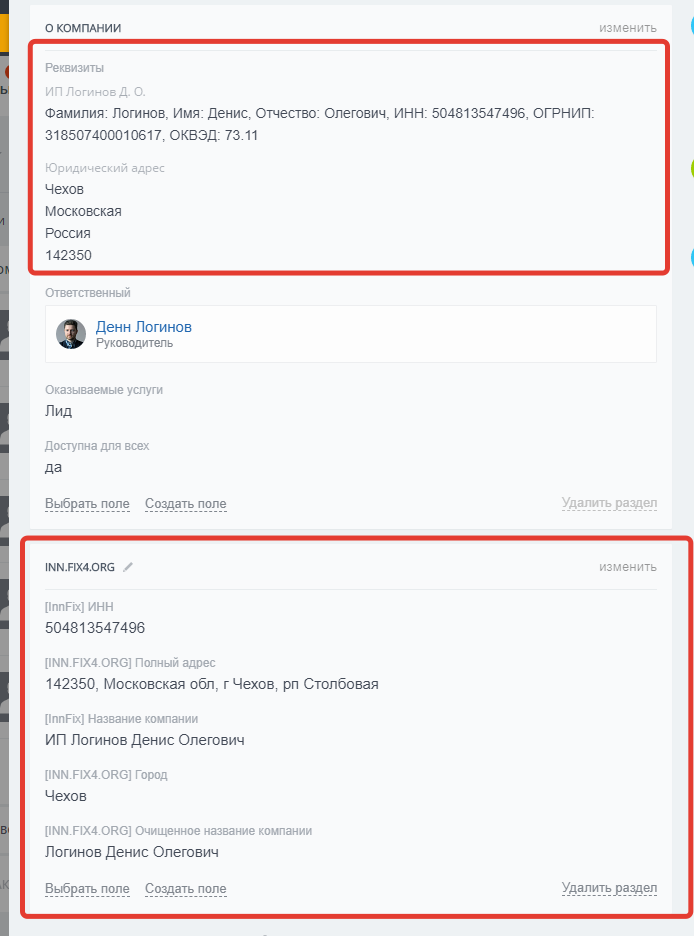Click the Оказываемые услуги value Лид
The height and width of the screenshot is (936, 694).
click(x=58, y=411)
